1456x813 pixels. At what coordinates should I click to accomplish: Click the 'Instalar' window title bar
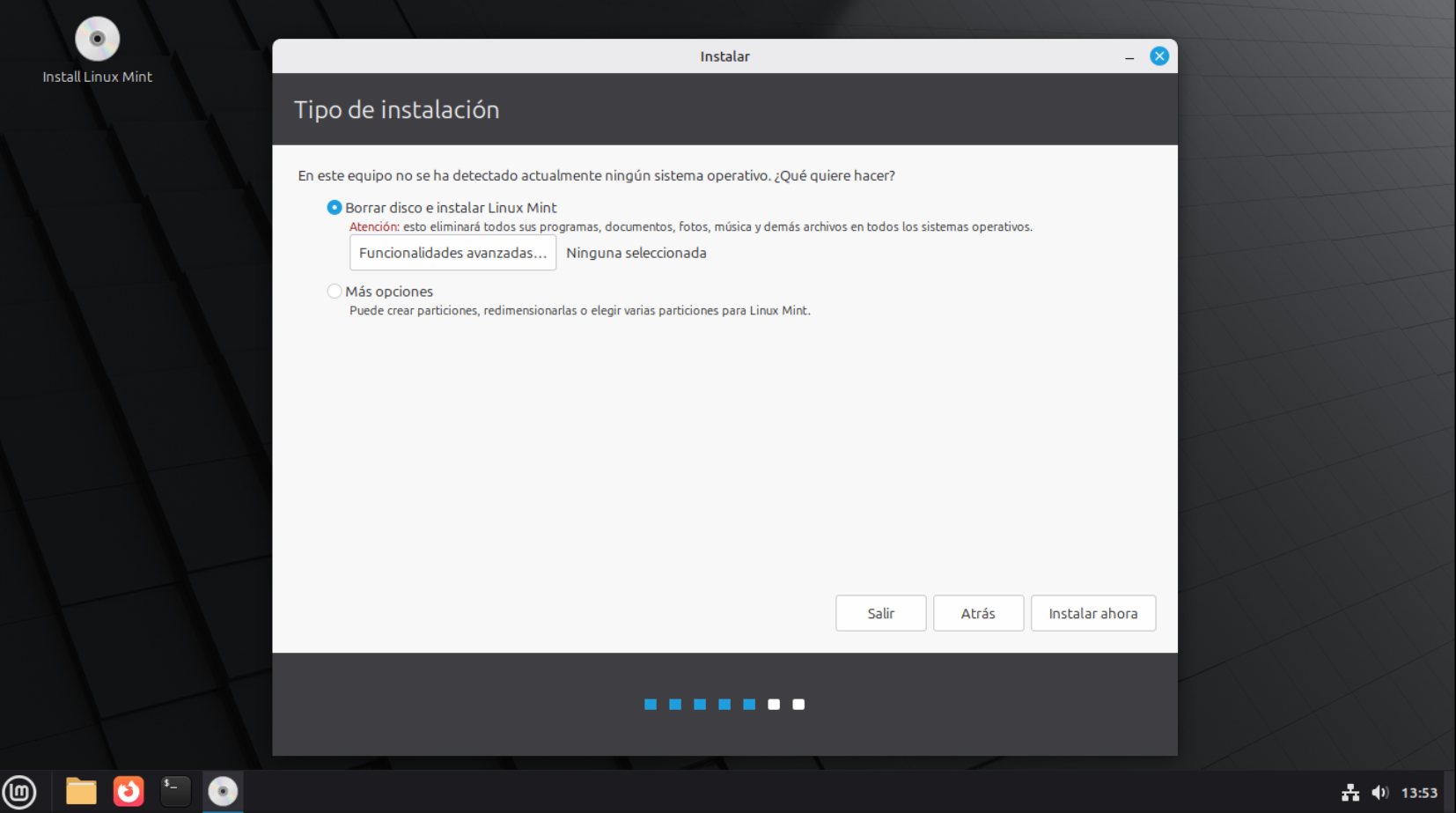(x=724, y=56)
